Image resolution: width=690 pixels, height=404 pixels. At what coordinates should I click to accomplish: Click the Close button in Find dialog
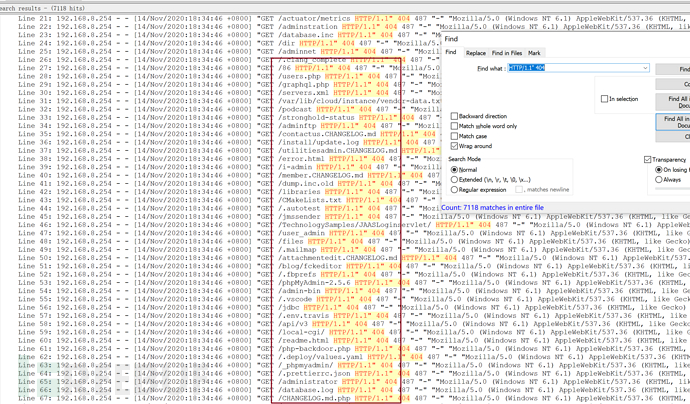(x=673, y=137)
